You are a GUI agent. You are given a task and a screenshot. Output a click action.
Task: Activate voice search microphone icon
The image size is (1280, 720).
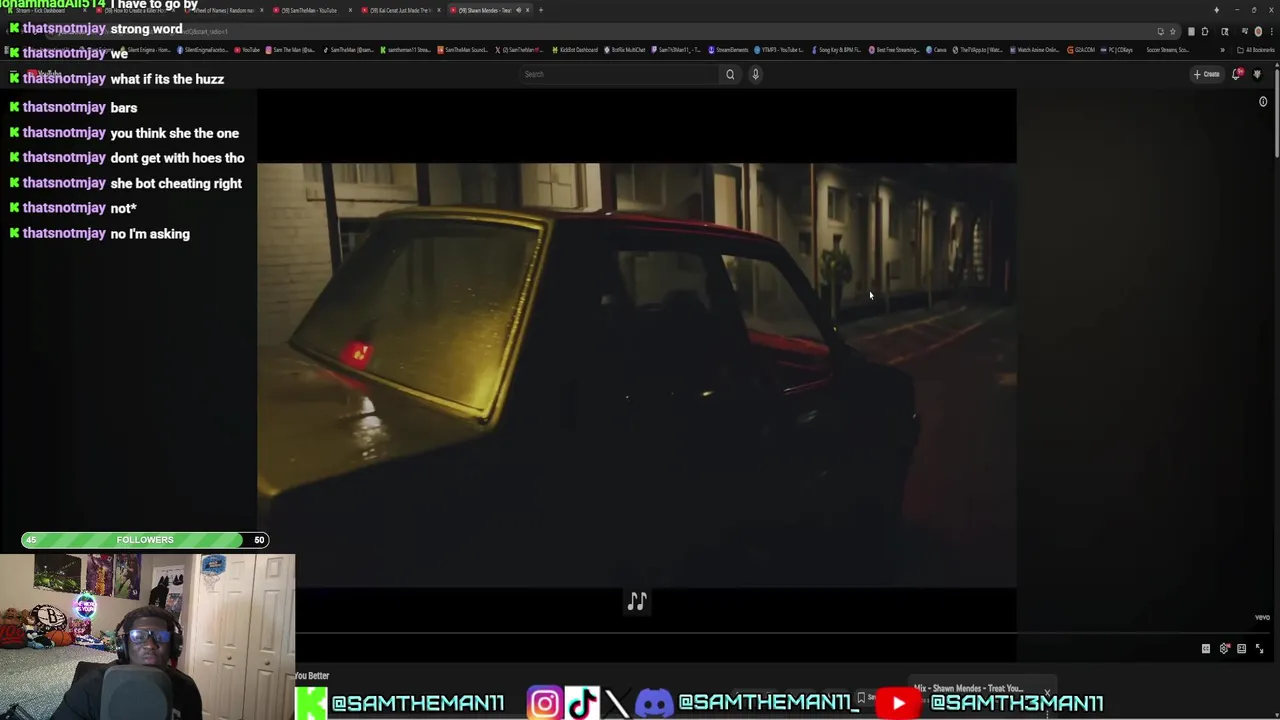point(755,74)
